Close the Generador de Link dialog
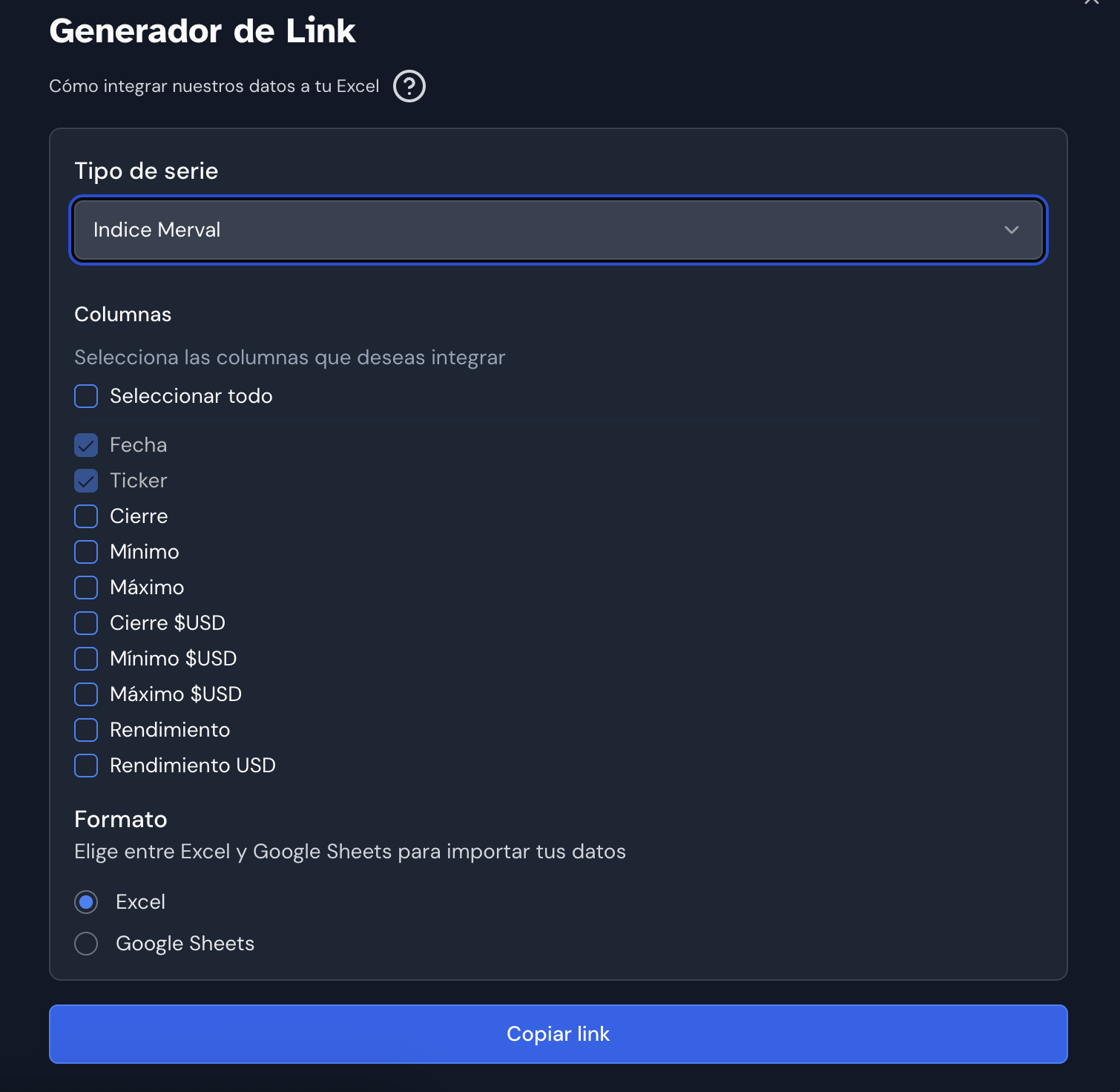The height and width of the screenshot is (1092, 1120). click(1092, 2)
